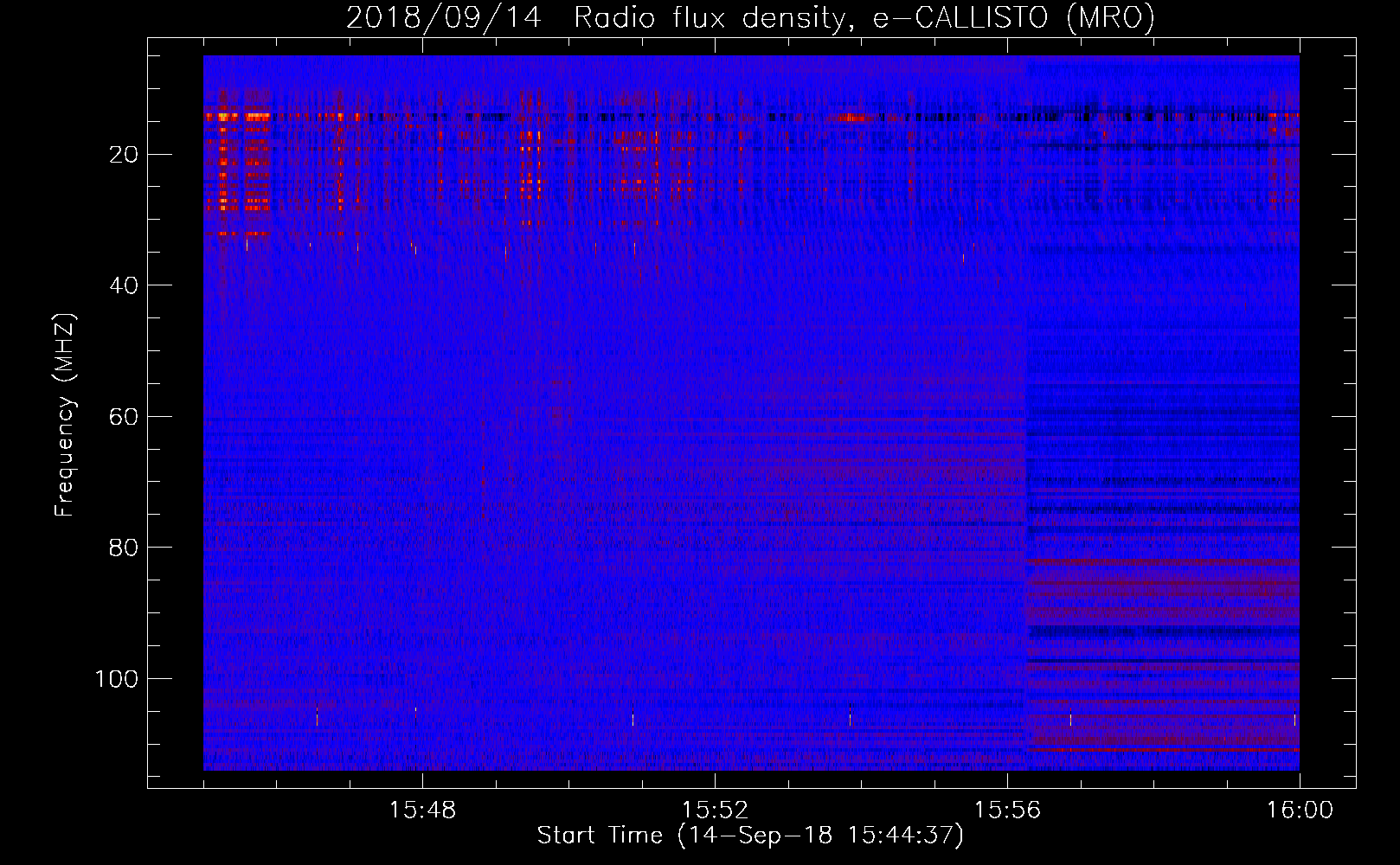Click the 'Start Time (14-Sep-18 15:44:37)' label
1400x865 pixels.
click(750, 836)
